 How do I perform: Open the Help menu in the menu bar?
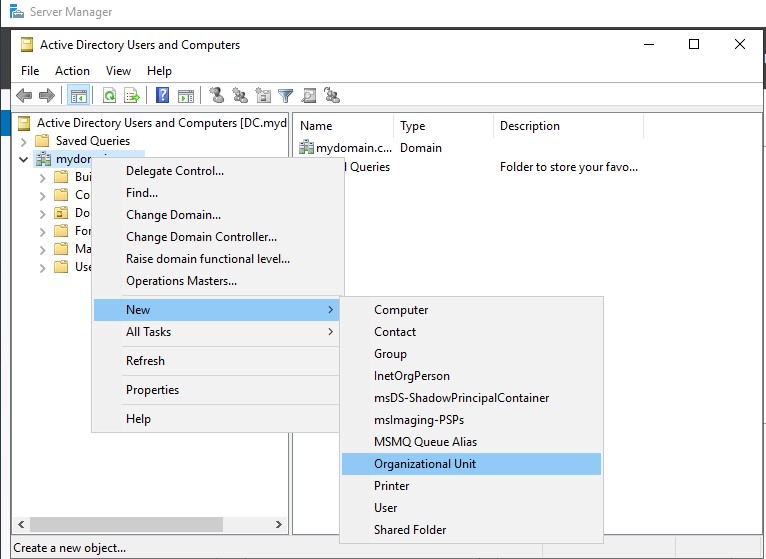click(159, 71)
